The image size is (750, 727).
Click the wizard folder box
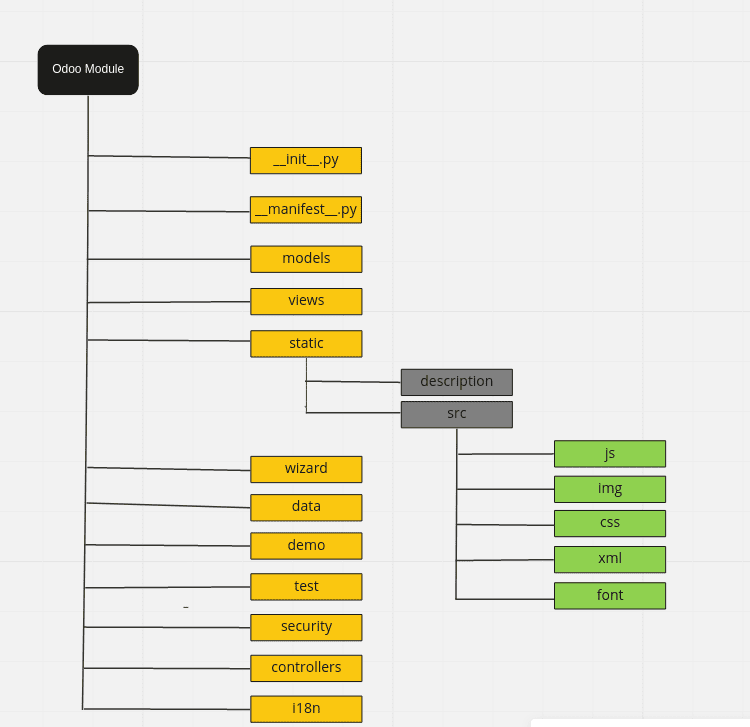(306, 469)
